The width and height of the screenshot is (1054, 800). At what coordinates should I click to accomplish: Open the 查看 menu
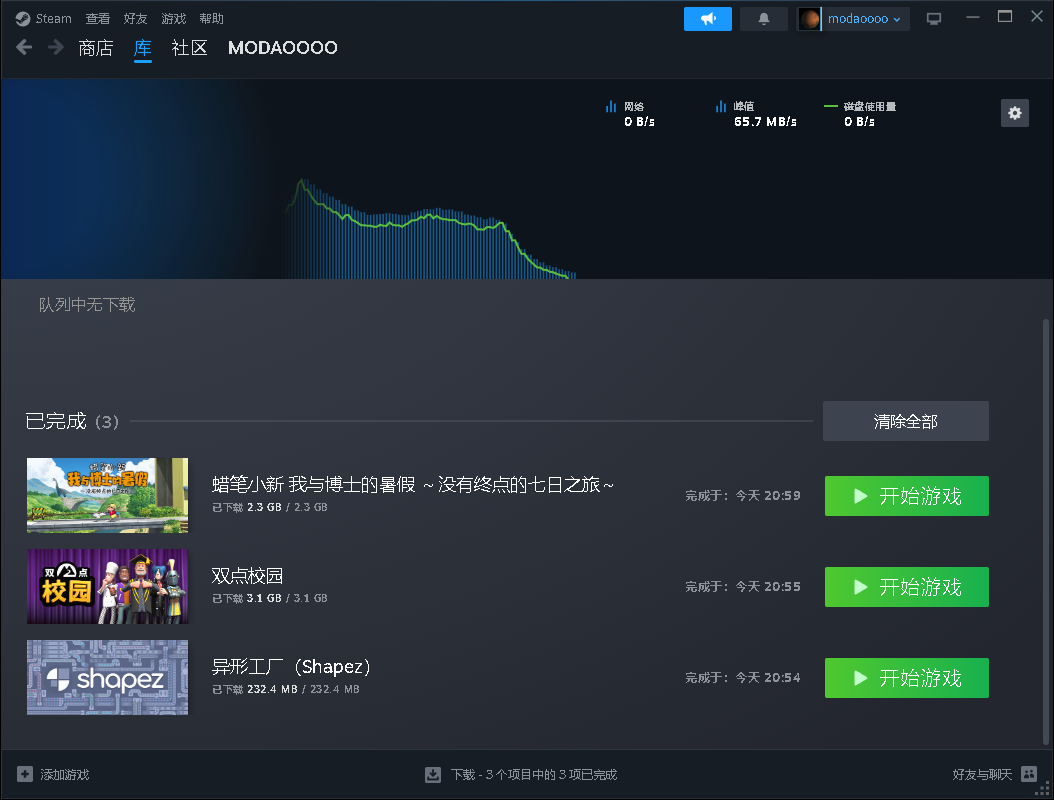(97, 19)
